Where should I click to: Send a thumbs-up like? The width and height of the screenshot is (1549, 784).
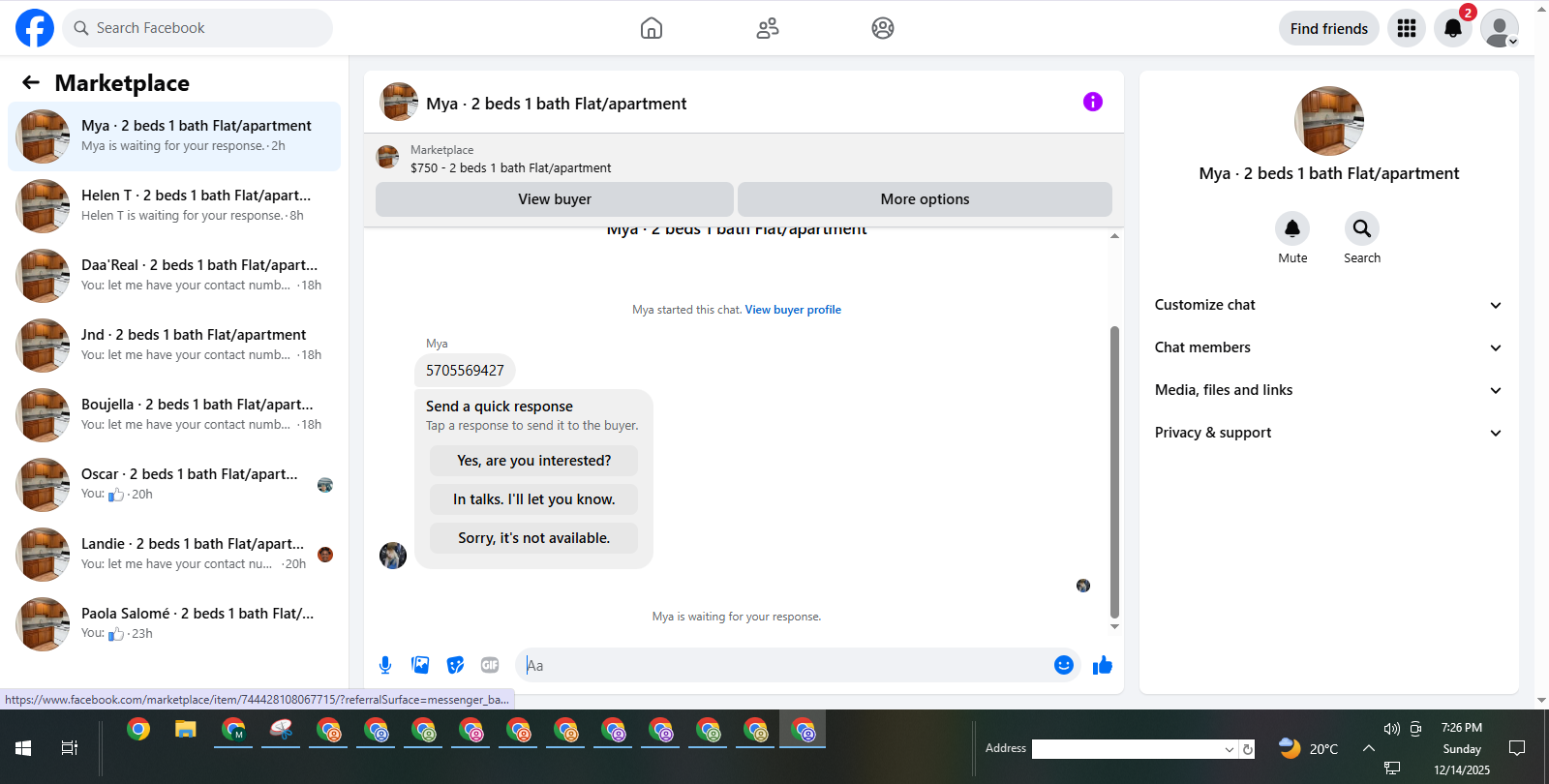point(1103,665)
